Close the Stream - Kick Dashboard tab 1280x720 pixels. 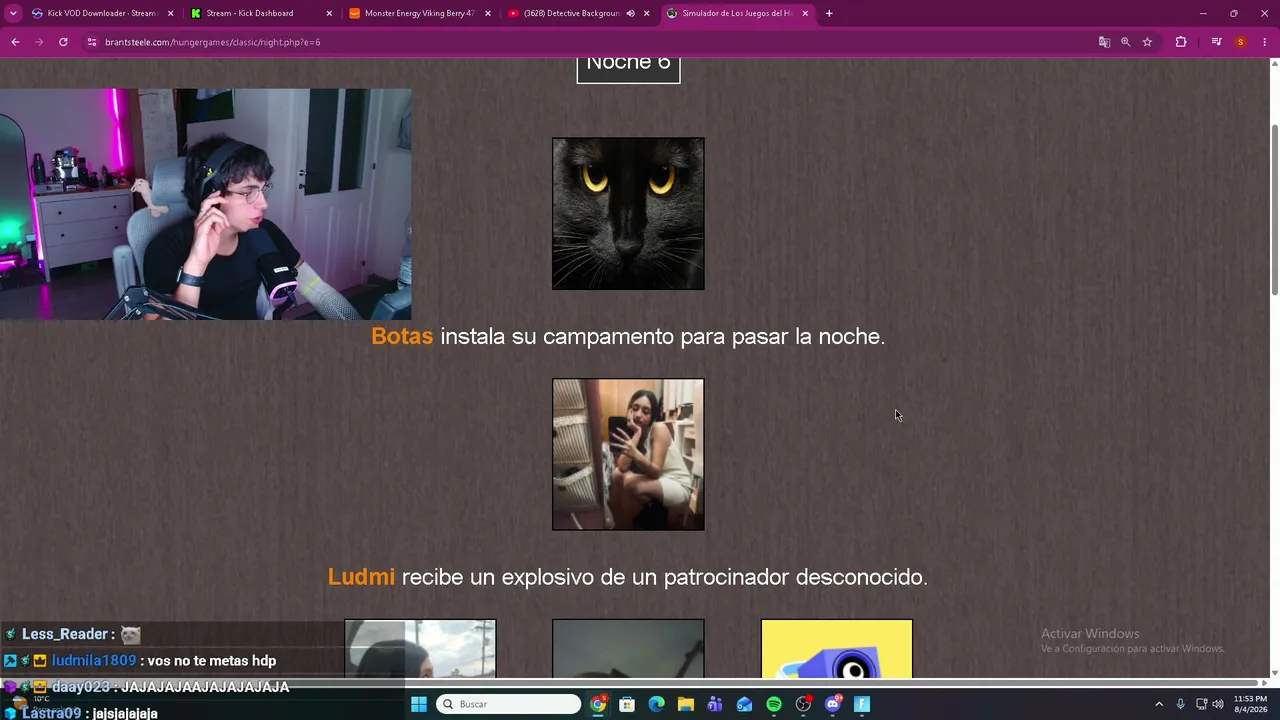click(329, 13)
